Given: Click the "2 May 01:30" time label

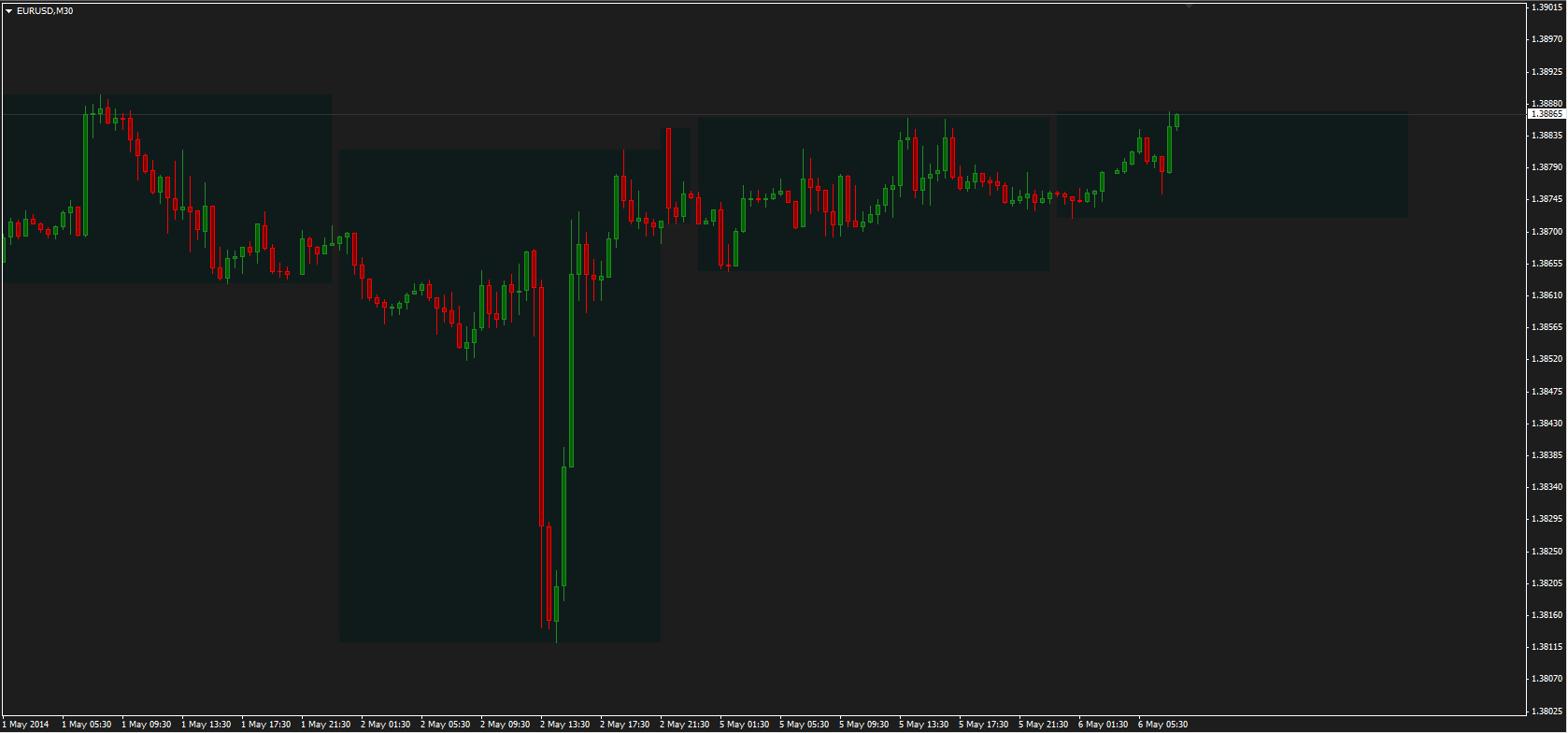Looking at the screenshot, I should (x=386, y=725).
